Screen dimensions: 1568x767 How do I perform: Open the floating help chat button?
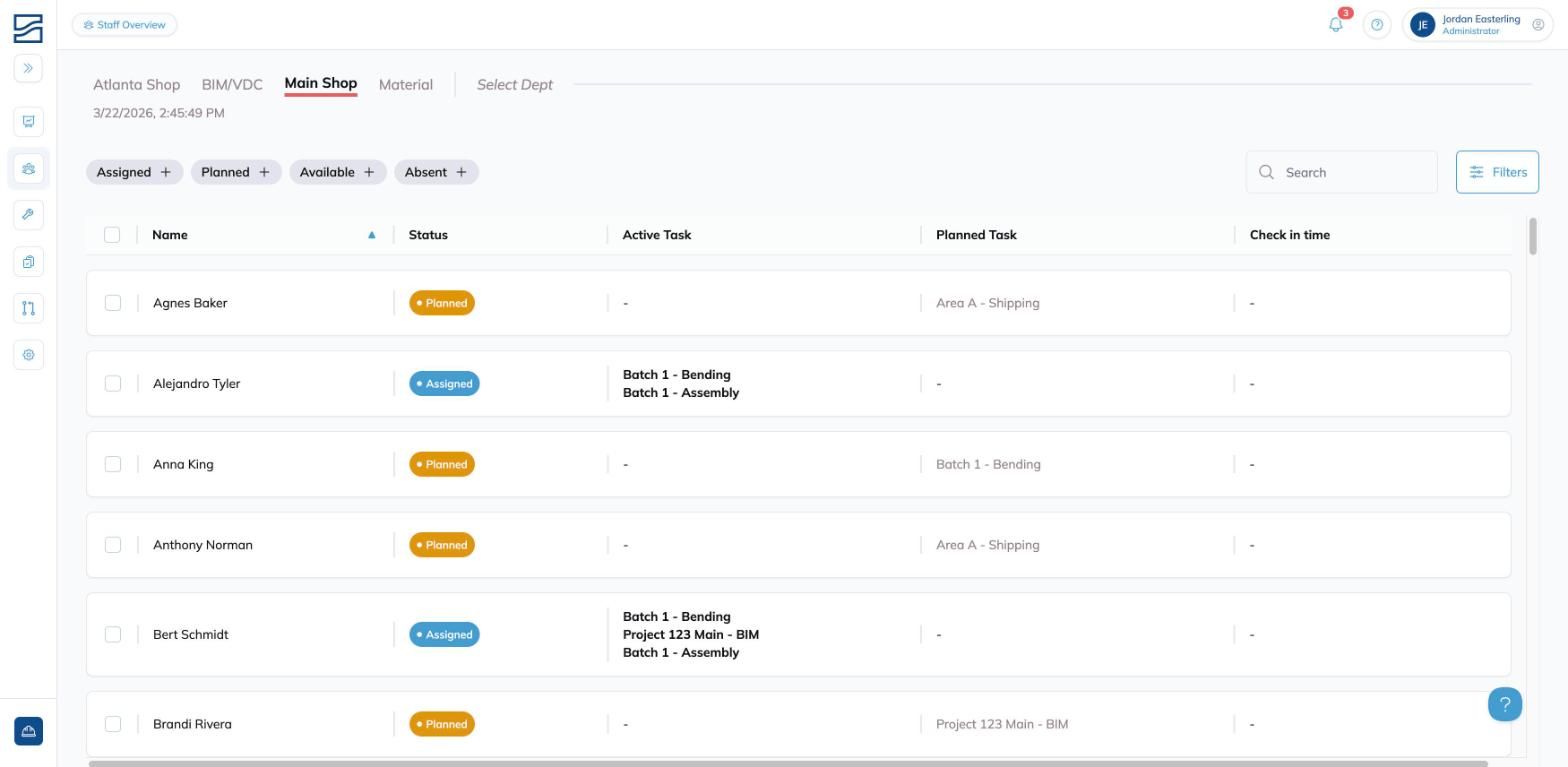tap(1505, 704)
